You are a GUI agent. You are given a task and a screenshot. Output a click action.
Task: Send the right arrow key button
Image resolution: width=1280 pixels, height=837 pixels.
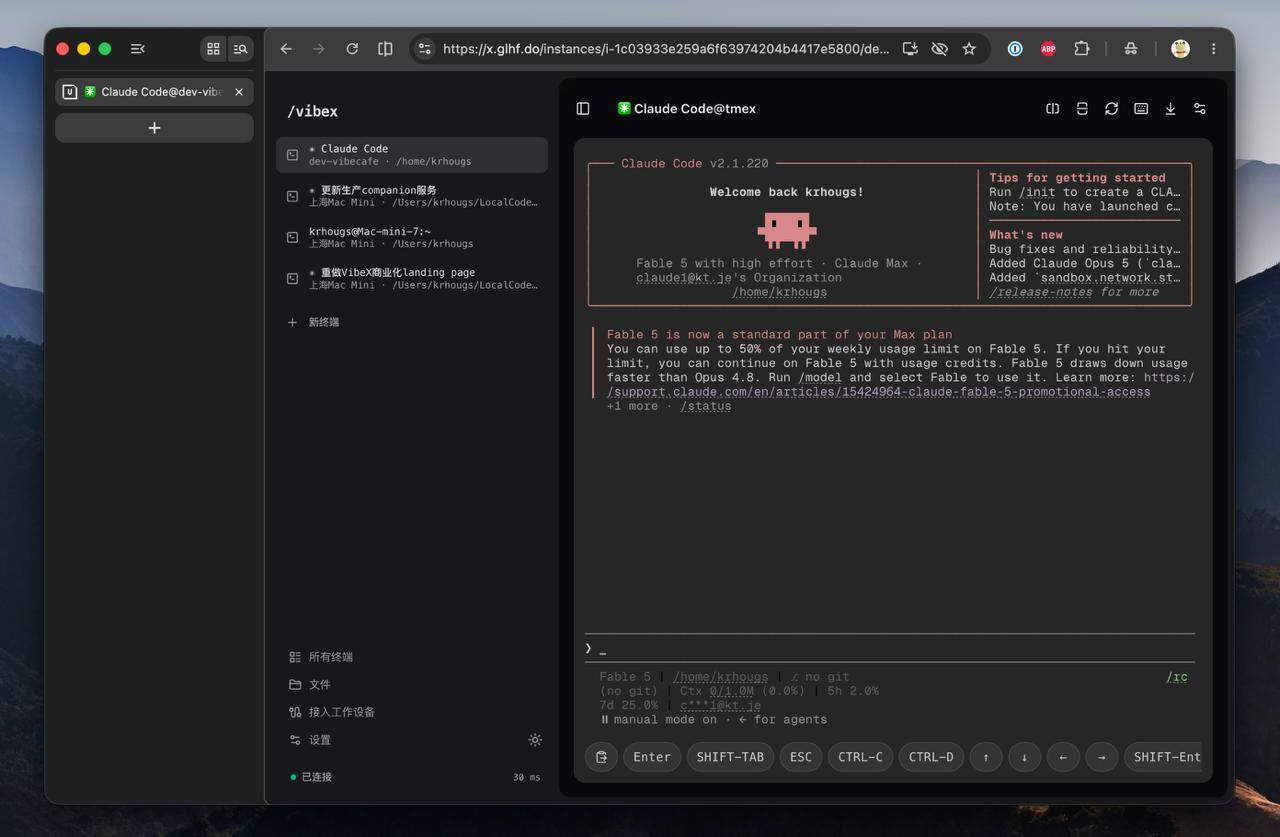tap(1101, 757)
